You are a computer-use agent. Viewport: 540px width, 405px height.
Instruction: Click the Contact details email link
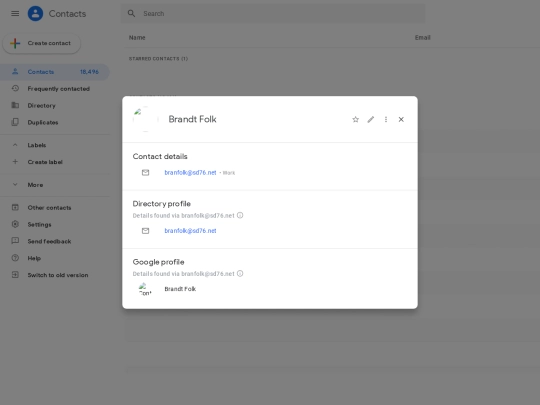click(x=190, y=173)
